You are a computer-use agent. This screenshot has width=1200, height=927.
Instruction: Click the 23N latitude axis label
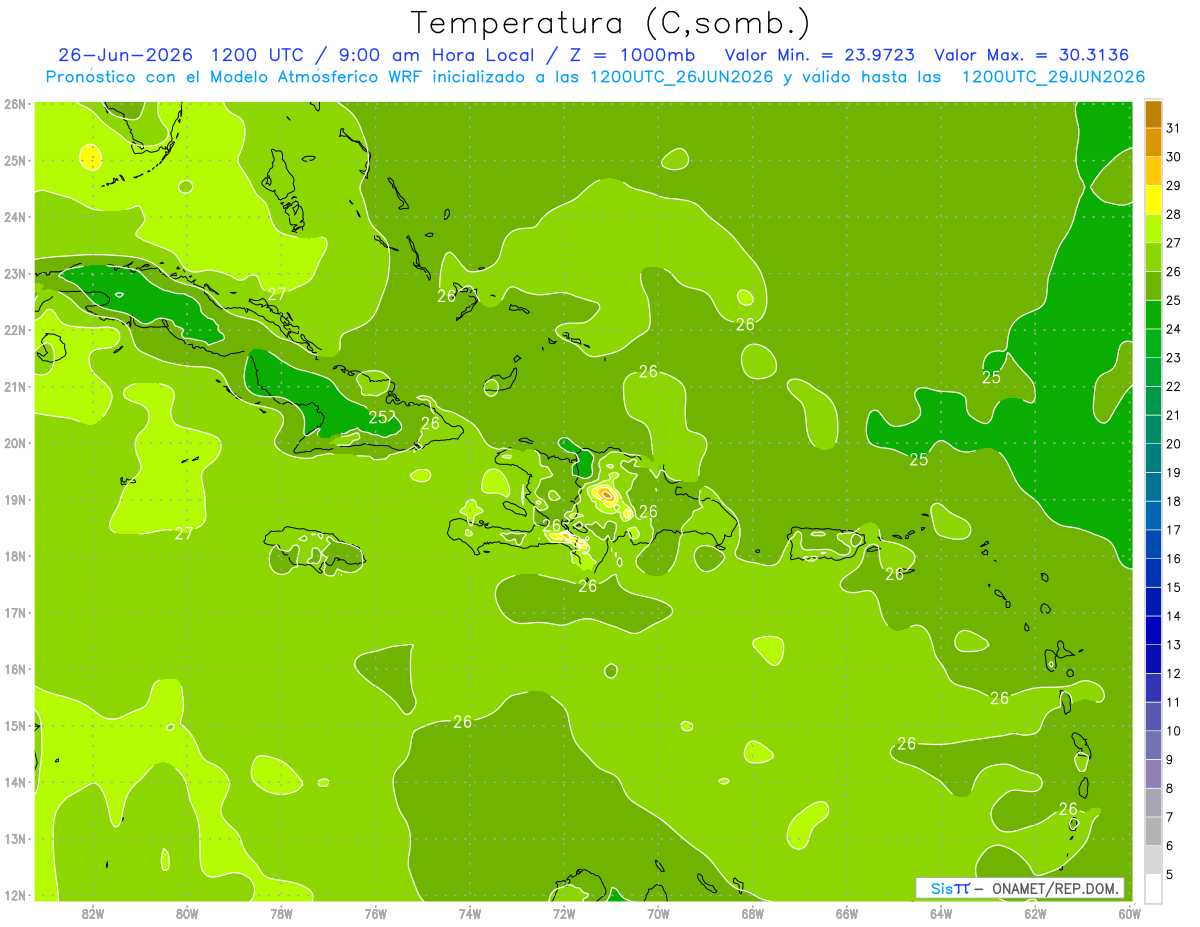coord(14,274)
